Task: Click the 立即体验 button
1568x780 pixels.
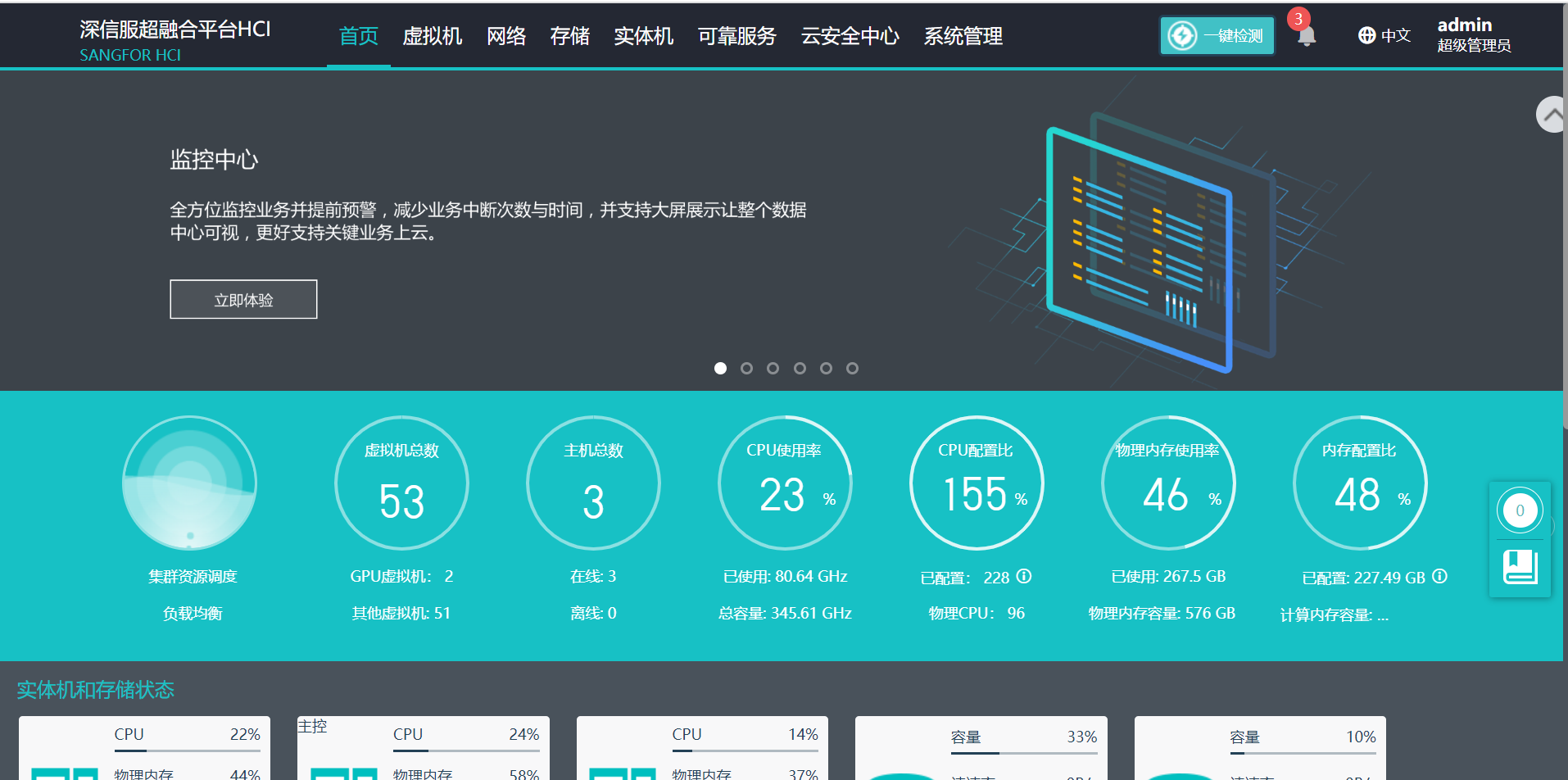Action: pyautogui.click(x=243, y=300)
